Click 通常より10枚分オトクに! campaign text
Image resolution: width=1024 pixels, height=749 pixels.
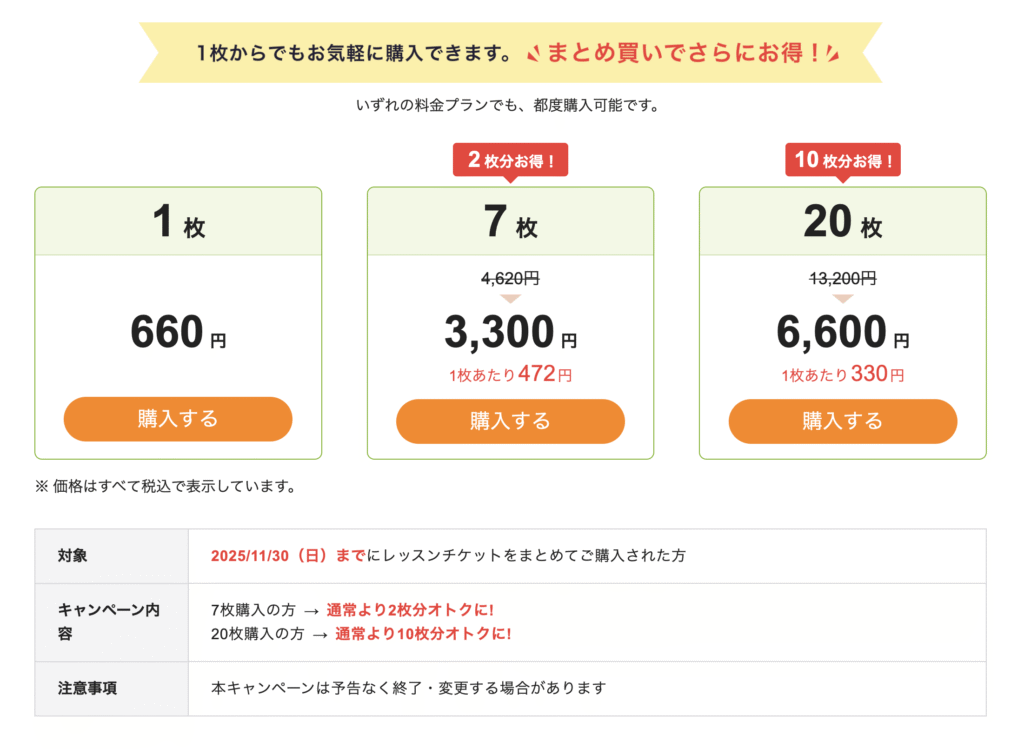tap(423, 633)
